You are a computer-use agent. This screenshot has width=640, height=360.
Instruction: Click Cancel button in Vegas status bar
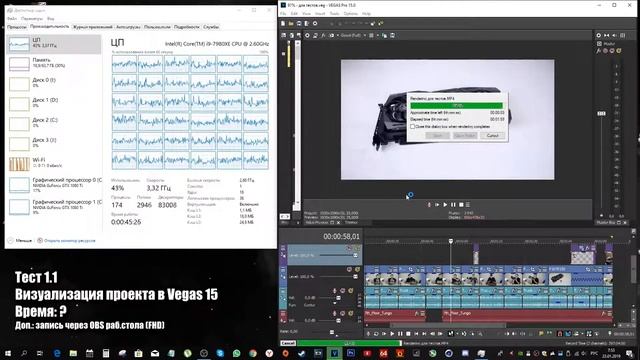pyautogui.click(x=288, y=343)
